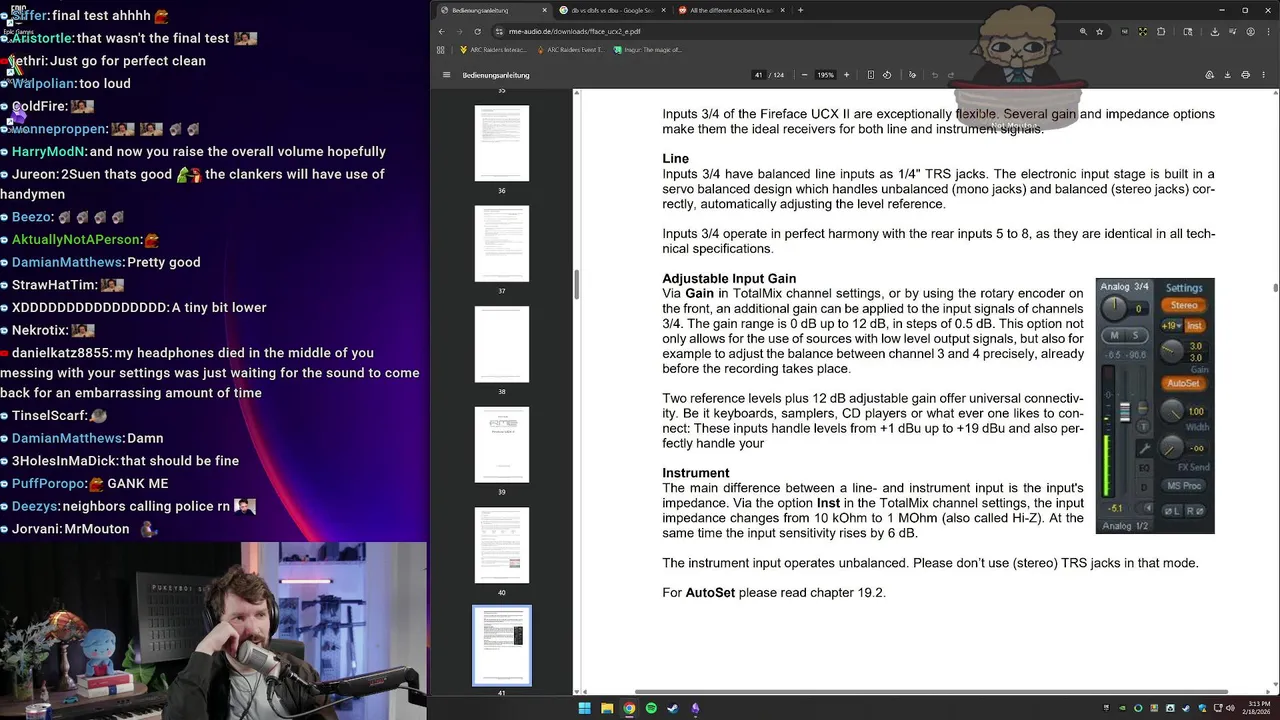This screenshot has height=720, width=1280.
Task: Open File Explorer from taskbar
Action: (607, 708)
